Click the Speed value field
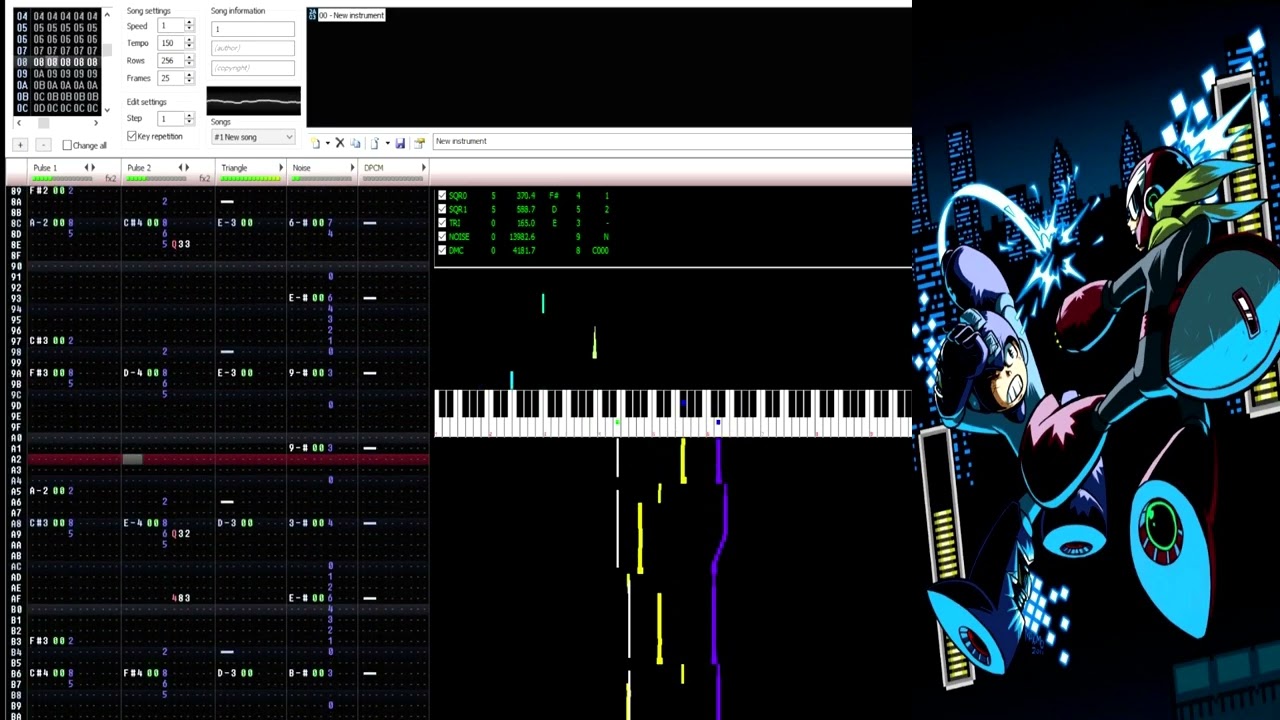This screenshot has width=1280, height=720. (170, 26)
